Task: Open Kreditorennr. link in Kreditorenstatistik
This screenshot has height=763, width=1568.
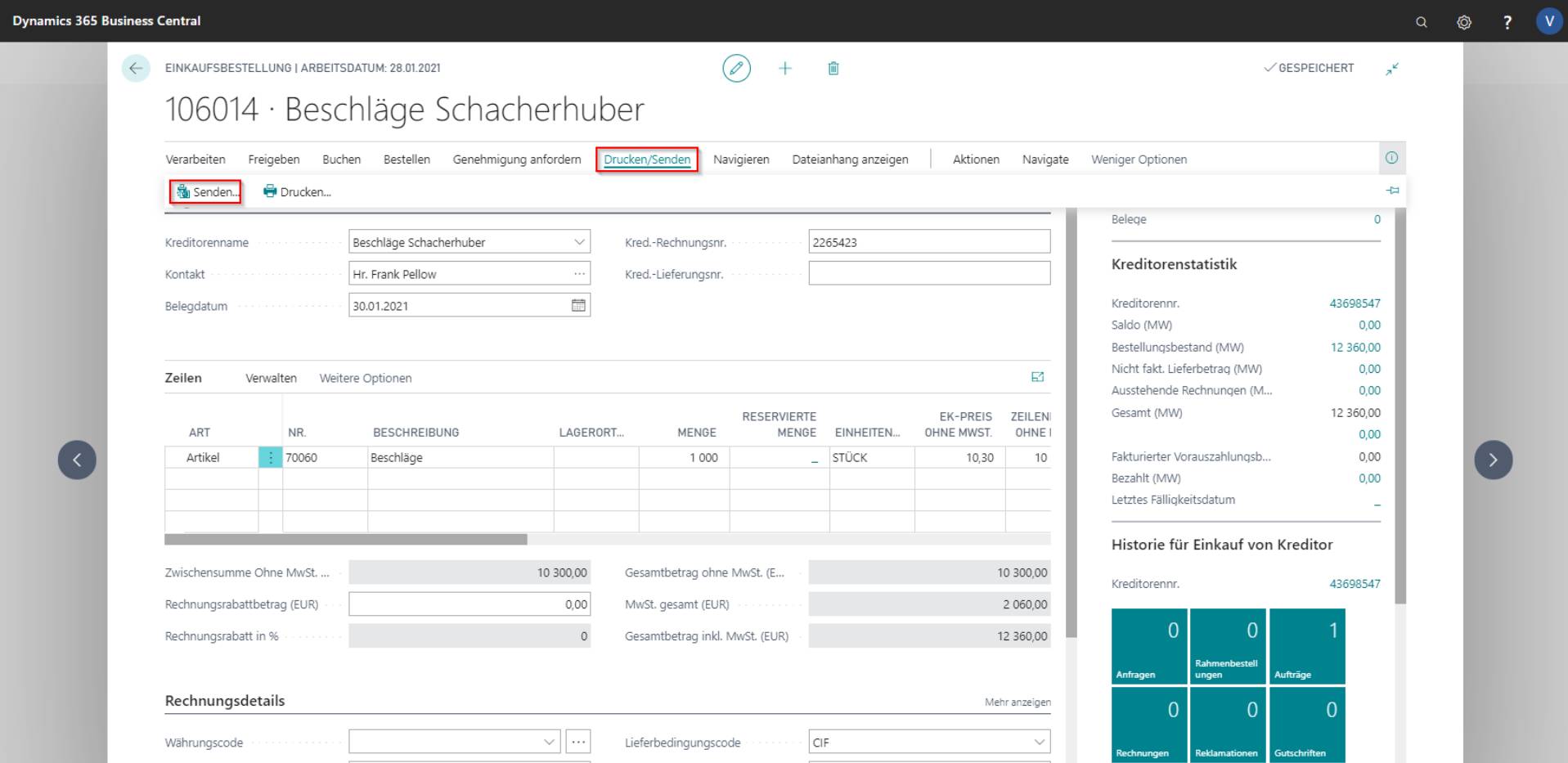Action: pos(1355,303)
